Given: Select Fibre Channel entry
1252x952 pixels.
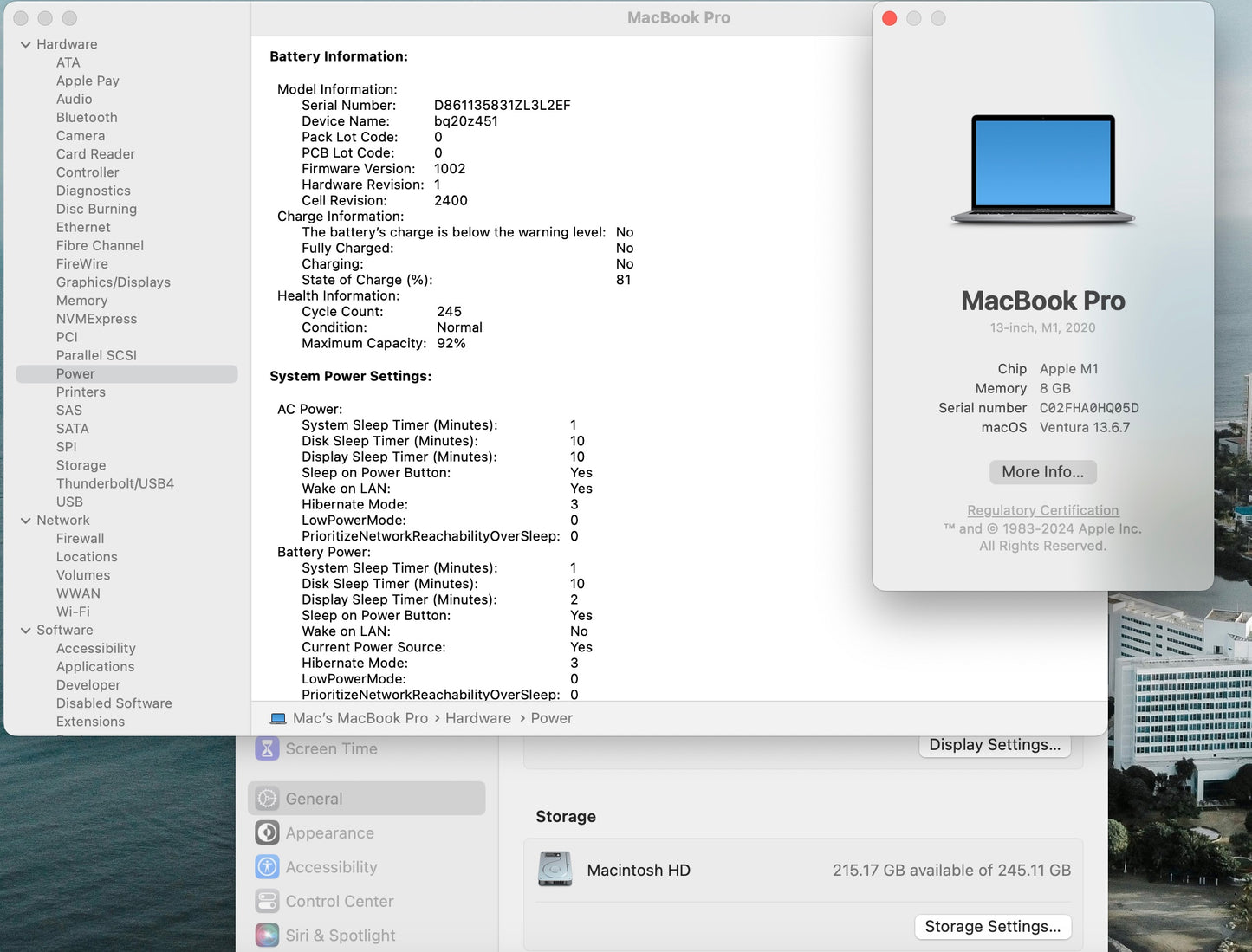Looking at the screenshot, I should (x=100, y=245).
